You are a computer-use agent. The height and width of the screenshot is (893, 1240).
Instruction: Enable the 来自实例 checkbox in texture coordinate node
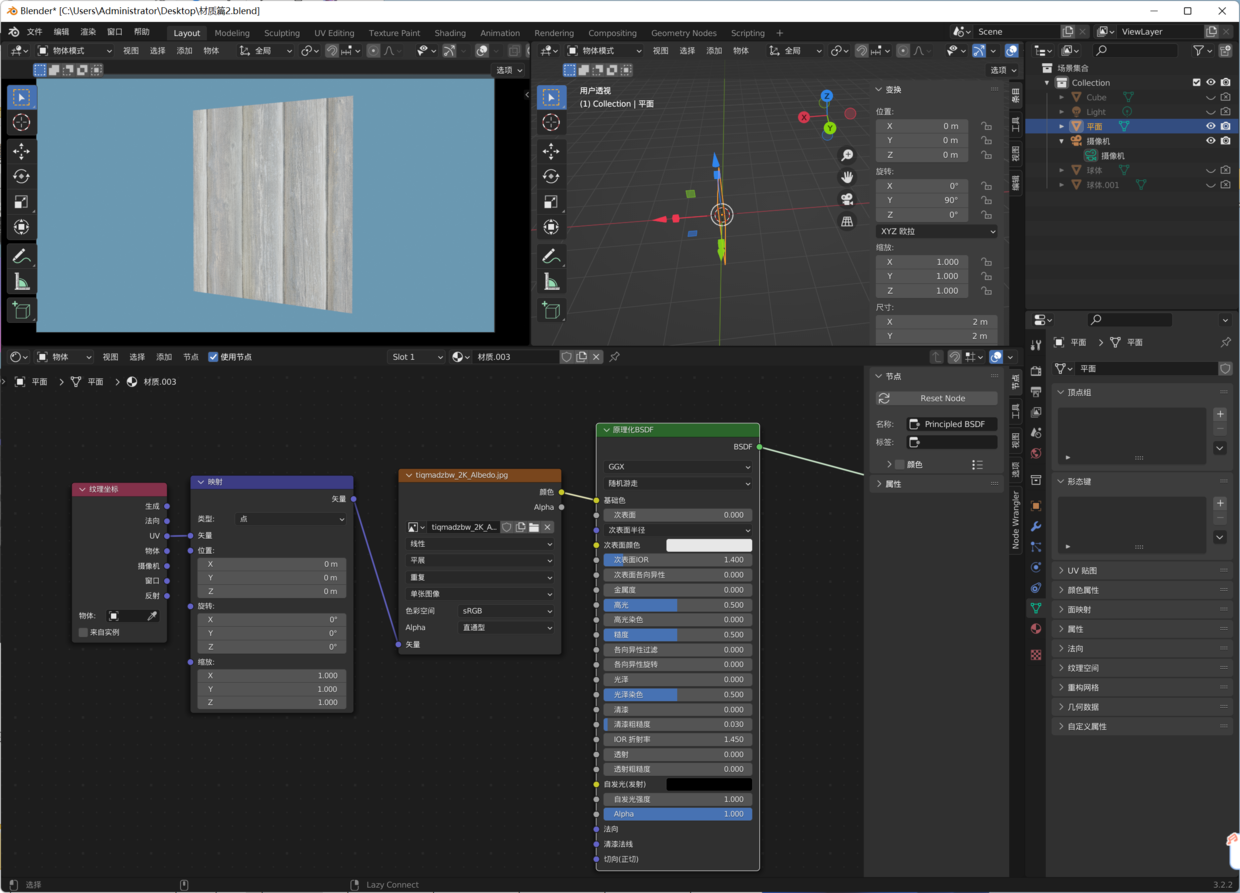pyautogui.click(x=83, y=632)
